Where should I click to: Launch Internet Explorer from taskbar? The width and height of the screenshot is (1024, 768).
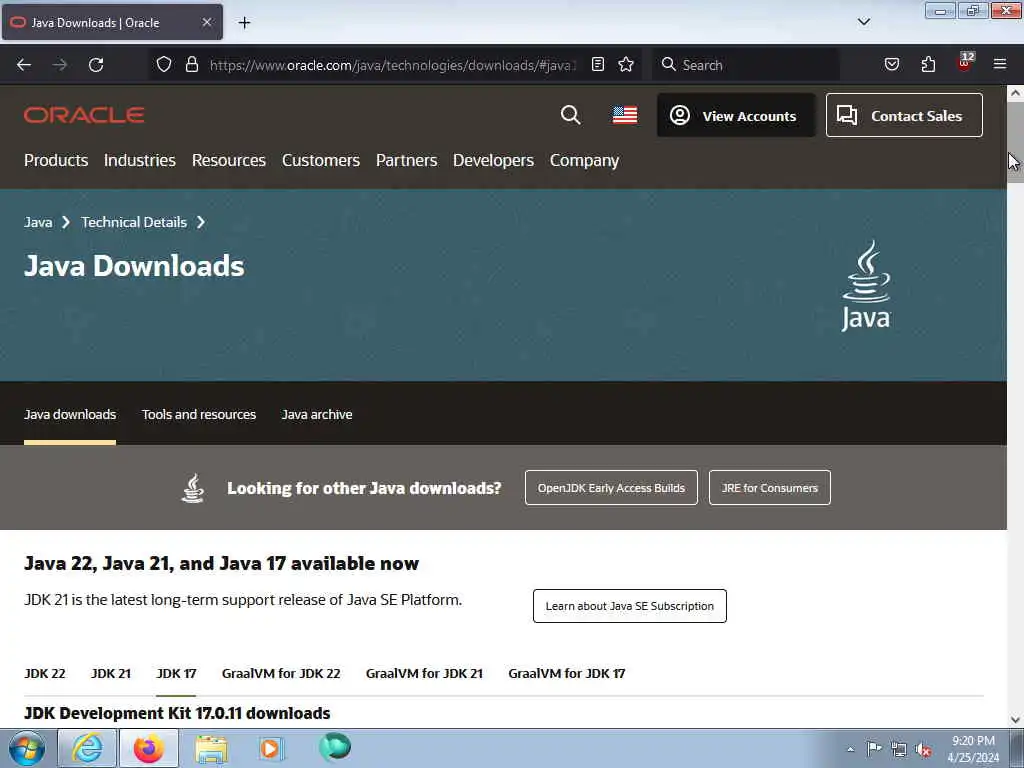(87, 748)
